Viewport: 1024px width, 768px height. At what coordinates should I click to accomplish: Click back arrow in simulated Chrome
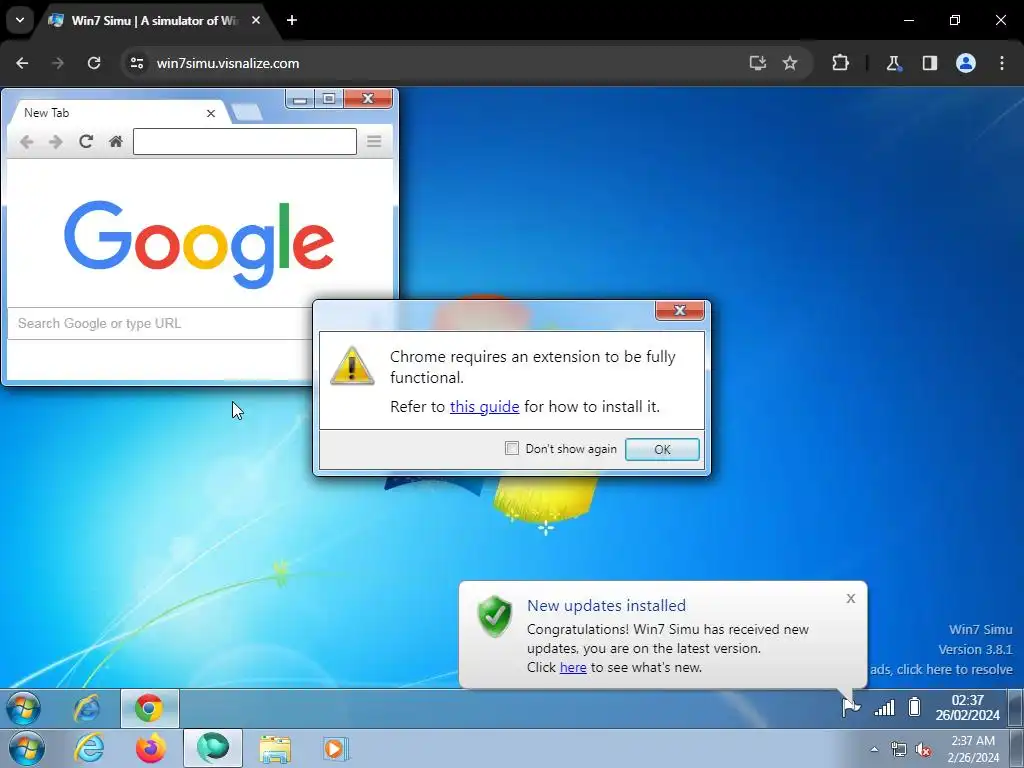[27, 142]
